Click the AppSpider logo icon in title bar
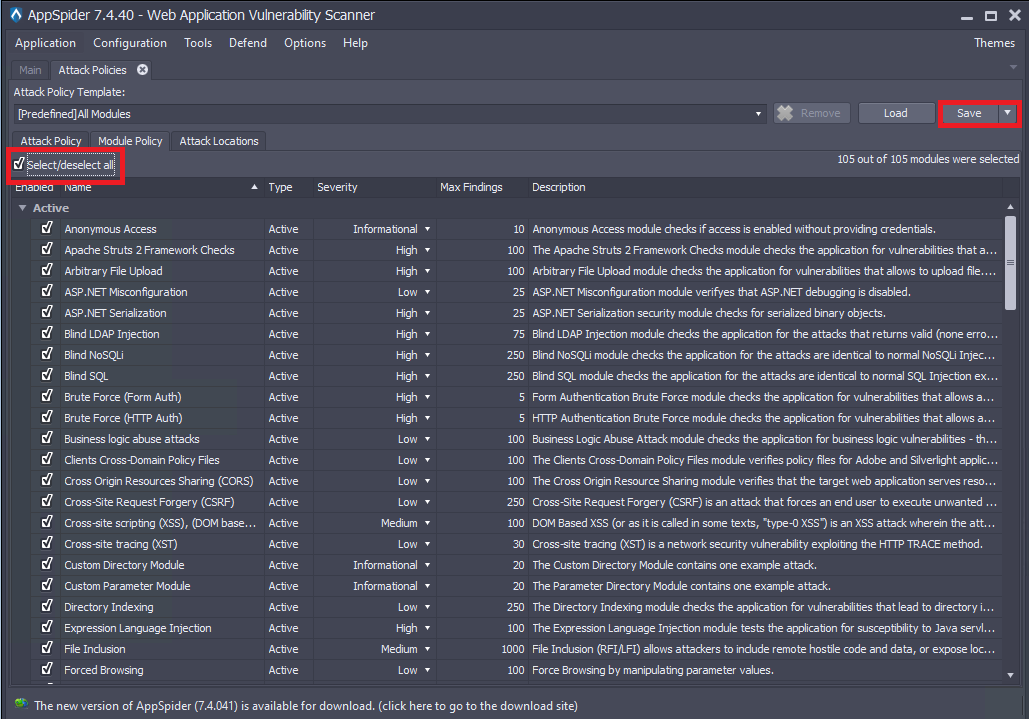This screenshot has width=1029, height=719. click(x=16, y=16)
